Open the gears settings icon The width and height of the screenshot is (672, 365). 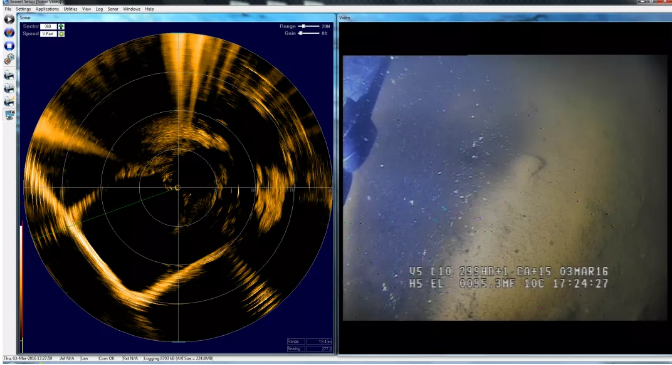9,59
